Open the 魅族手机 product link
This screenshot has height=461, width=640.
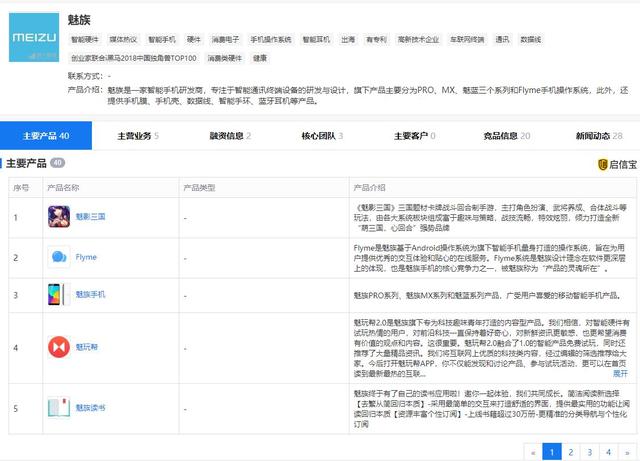90,294
